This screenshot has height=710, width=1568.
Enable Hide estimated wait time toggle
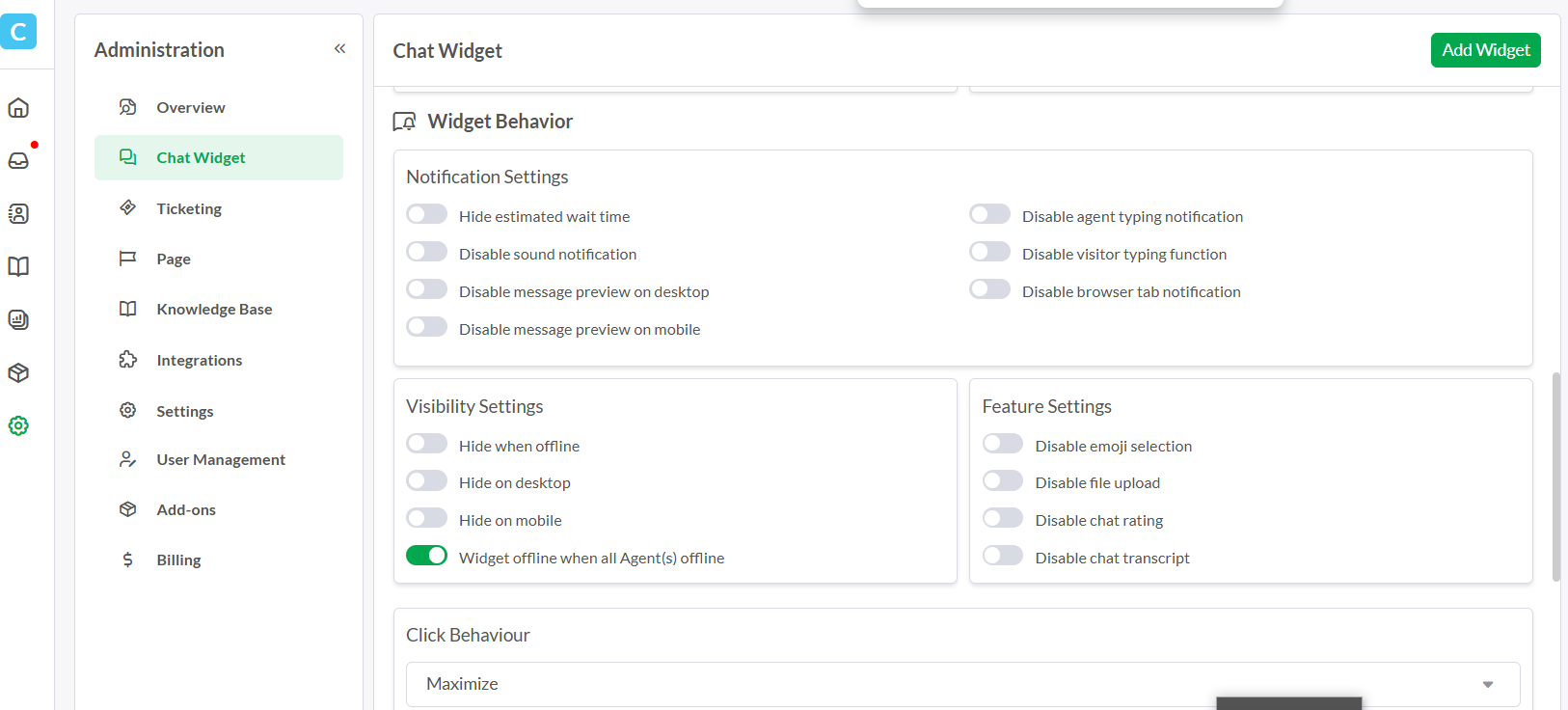click(x=426, y=214)
